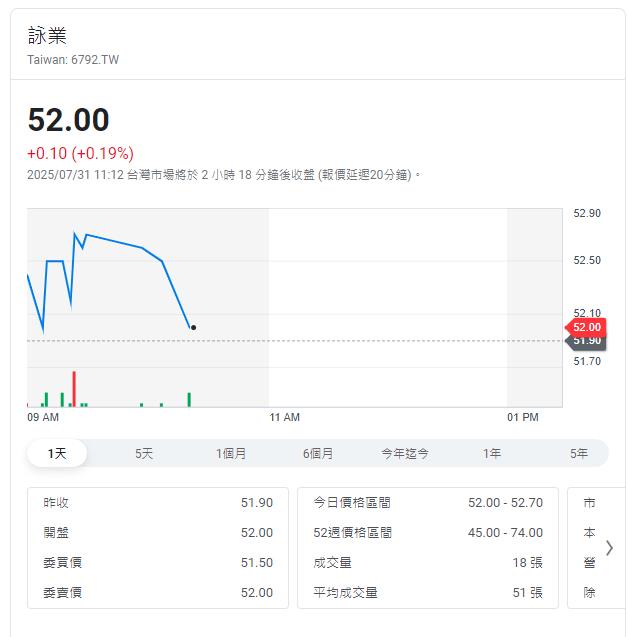The width and height of the screenshot is (629, 637).
Task: Click the 今日價格區間 52.00 - 52.70 row
Action: [x=428, y=503]
